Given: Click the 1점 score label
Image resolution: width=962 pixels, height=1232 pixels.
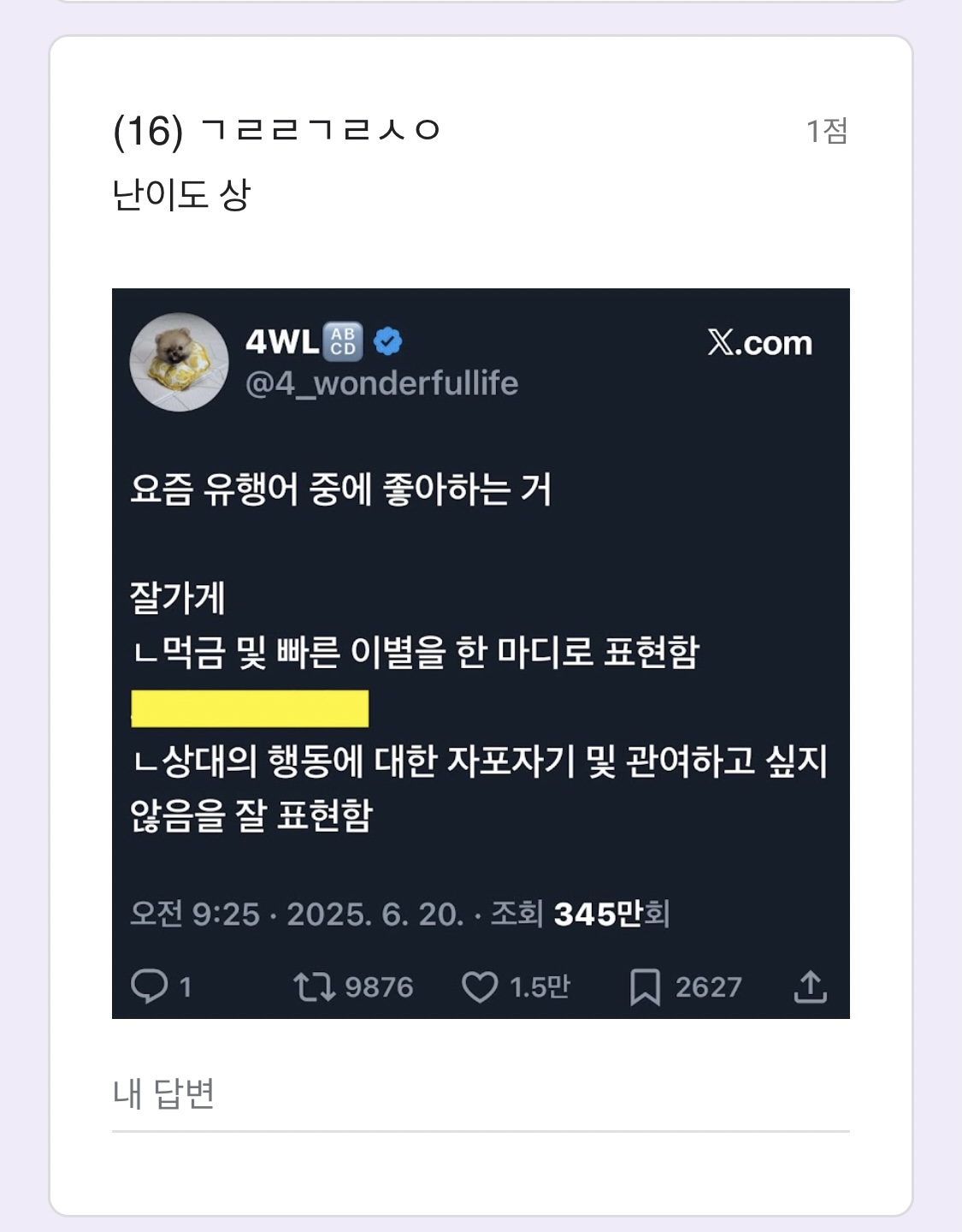Looking at the screenshot, I should point(827,131).
